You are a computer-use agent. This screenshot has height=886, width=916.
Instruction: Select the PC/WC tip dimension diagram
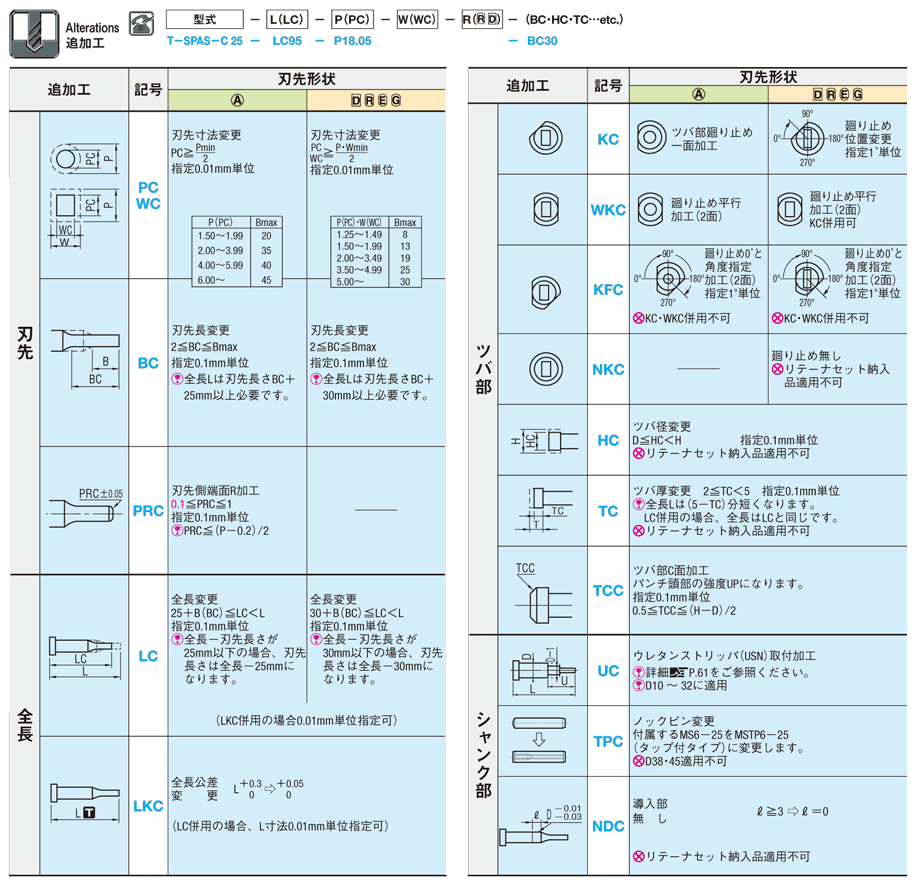82,194
